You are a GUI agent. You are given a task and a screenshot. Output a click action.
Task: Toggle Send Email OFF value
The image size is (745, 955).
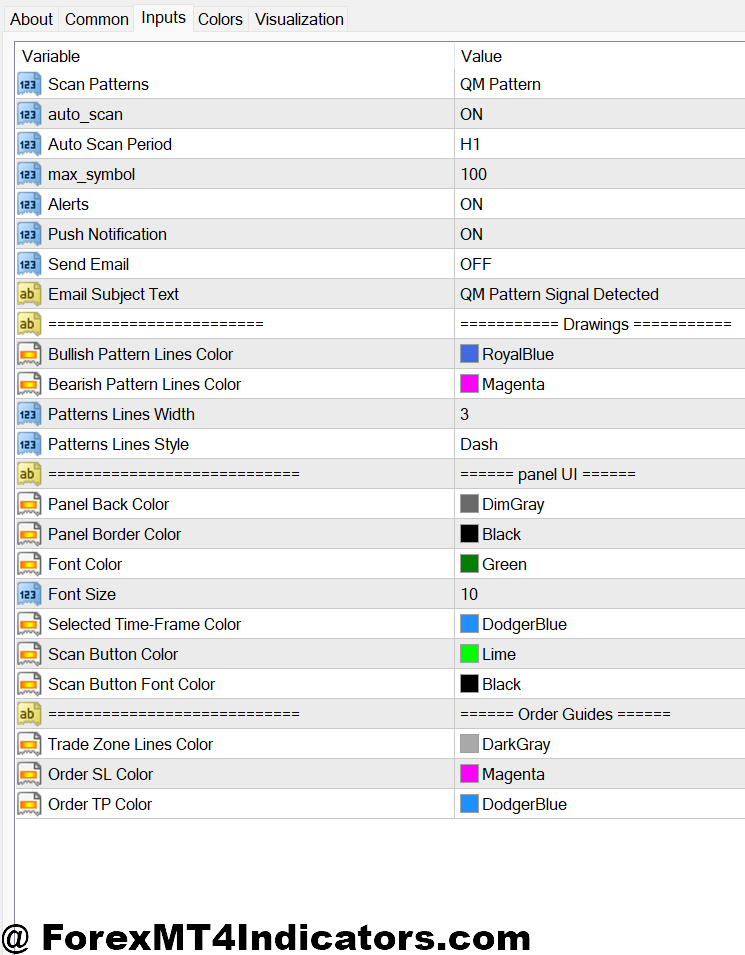(476, 264)
